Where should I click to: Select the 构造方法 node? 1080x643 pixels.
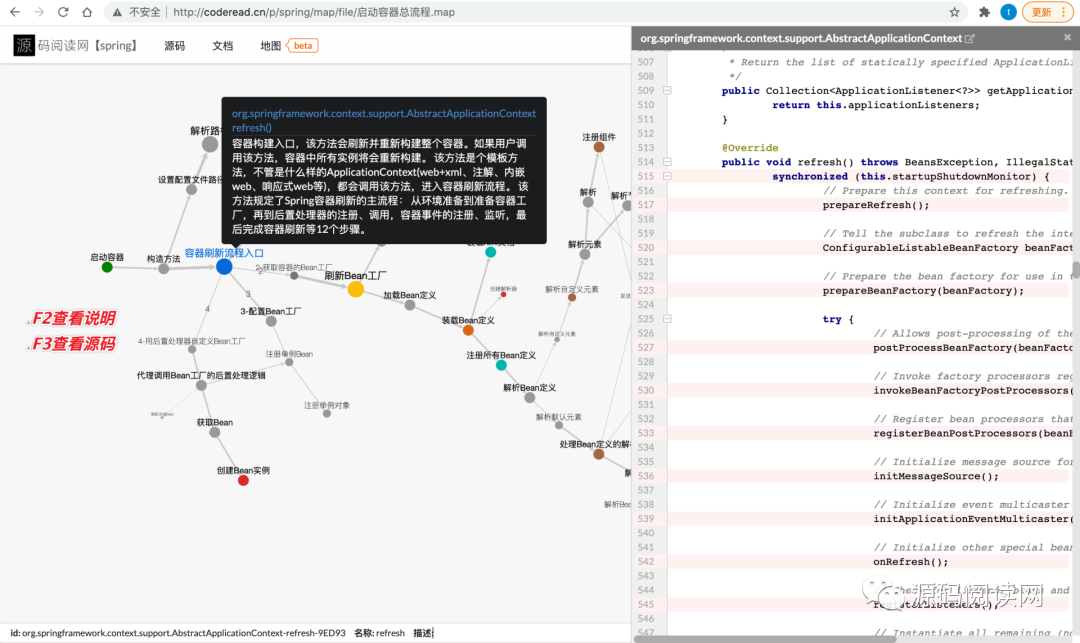163,268
